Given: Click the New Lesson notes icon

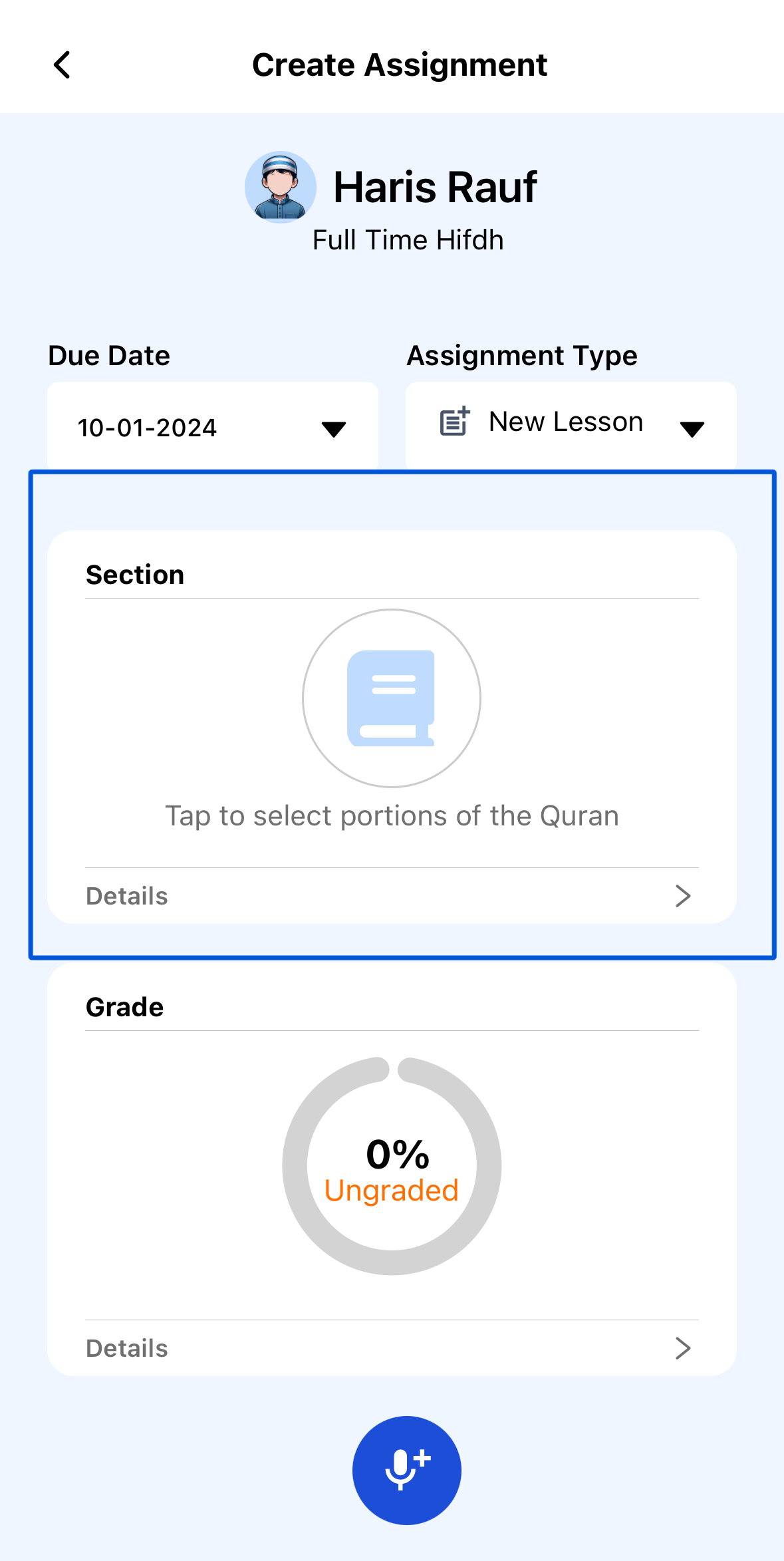Looking at the screenshot, I should pyautogui.click(x=455, y=422).
